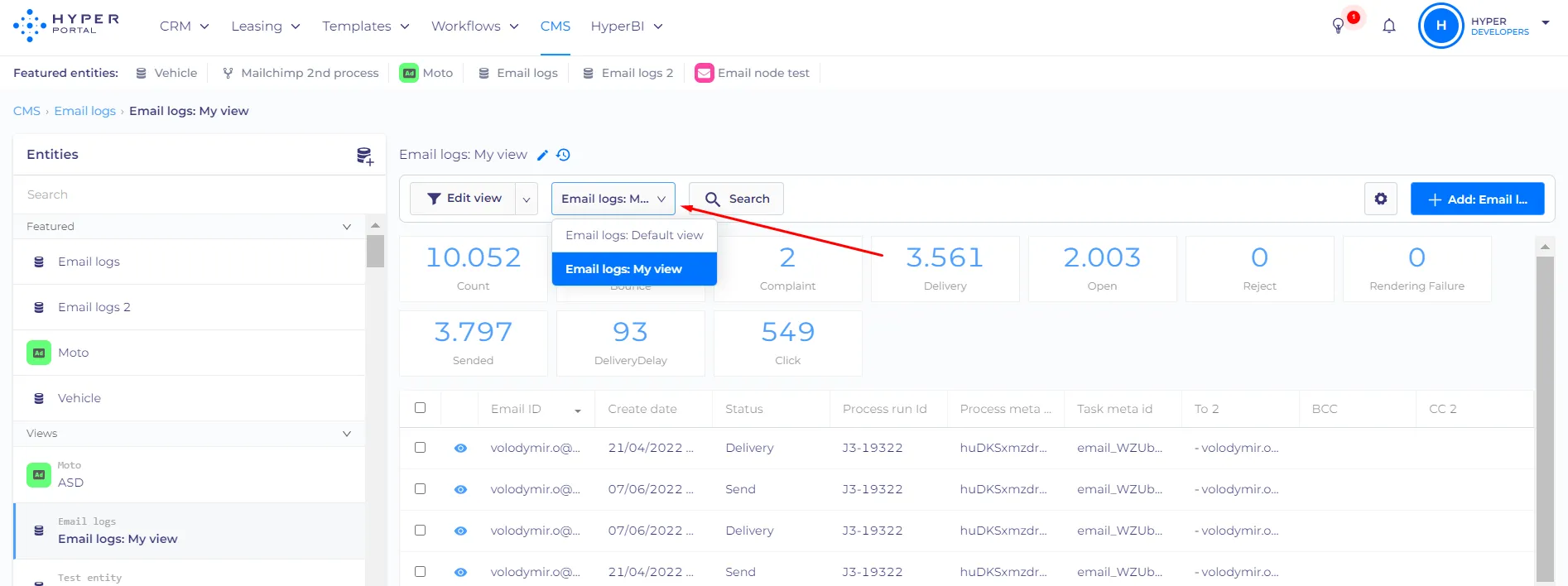
Task: Click the Vehicle database icon in Entities list
Action: [x=39, y=398]
